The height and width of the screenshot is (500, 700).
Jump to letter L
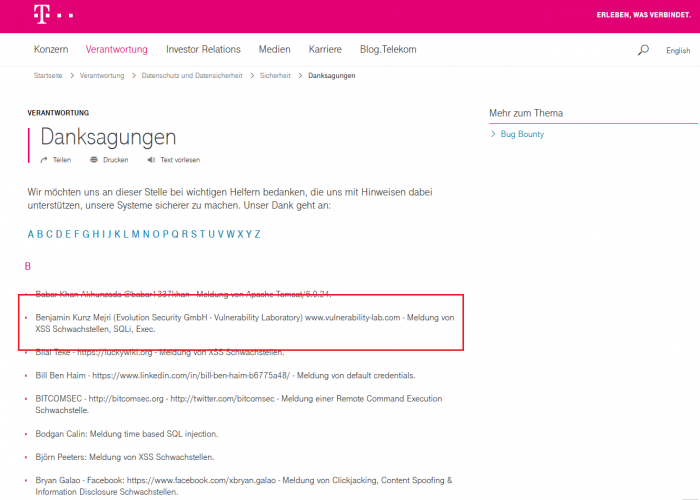[126, 234]
